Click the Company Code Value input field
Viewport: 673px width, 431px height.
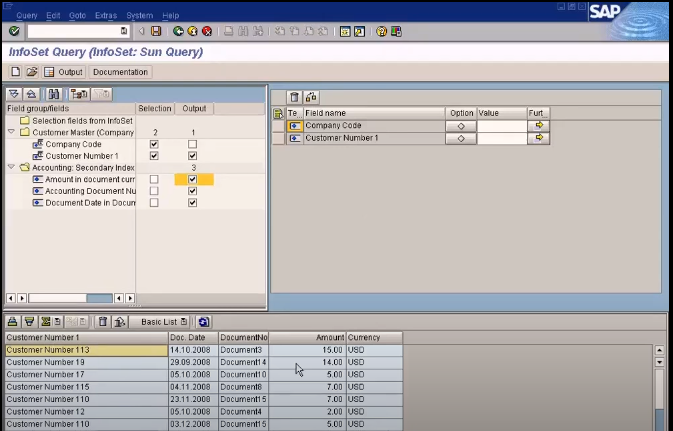coord(502,126)
